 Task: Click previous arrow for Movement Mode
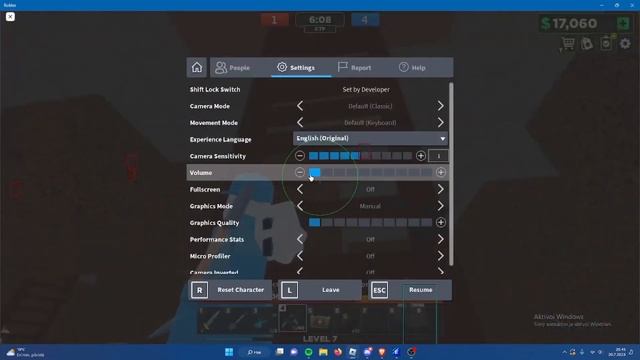[300, 122]
